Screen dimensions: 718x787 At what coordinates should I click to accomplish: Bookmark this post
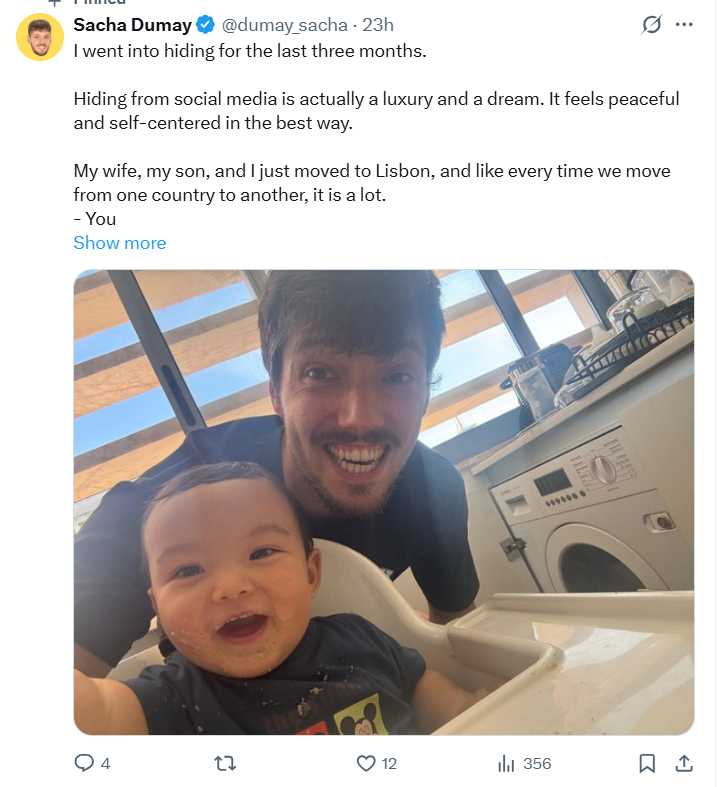(647, 763)
